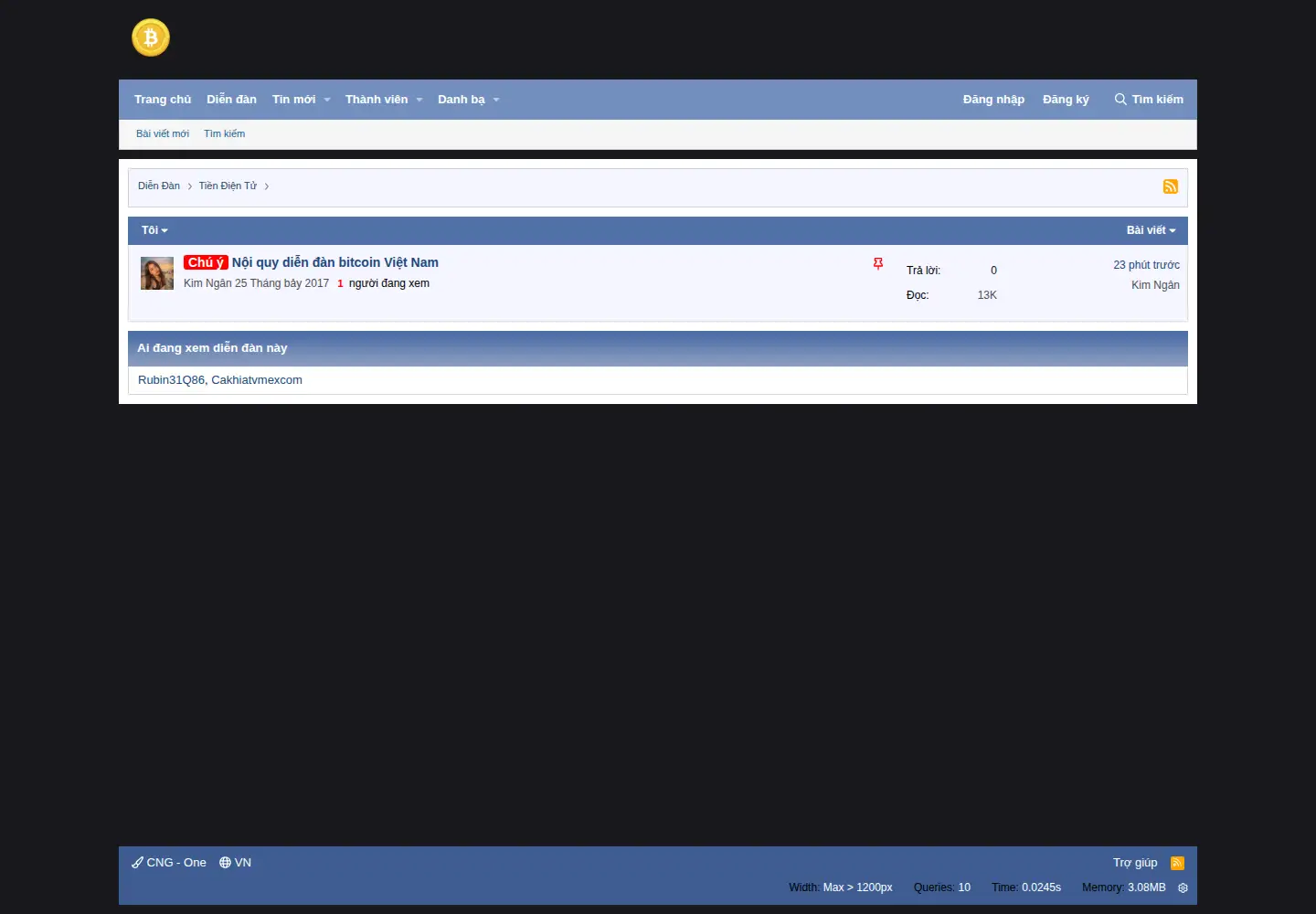Open the RSS feed icon in breadcrumb bar
Screen dimensions: 1316x914
click(1170, 186)
